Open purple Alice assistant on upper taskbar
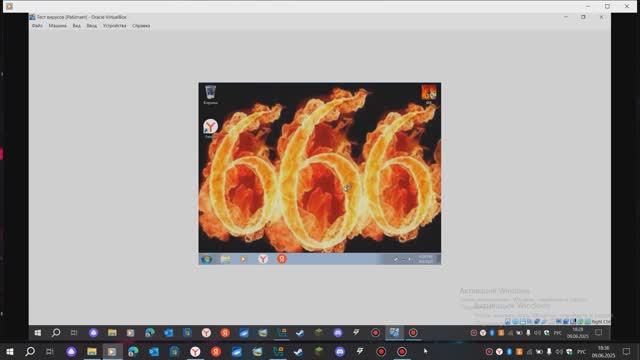This screenshot has width=640, height=360. [93, 333]
